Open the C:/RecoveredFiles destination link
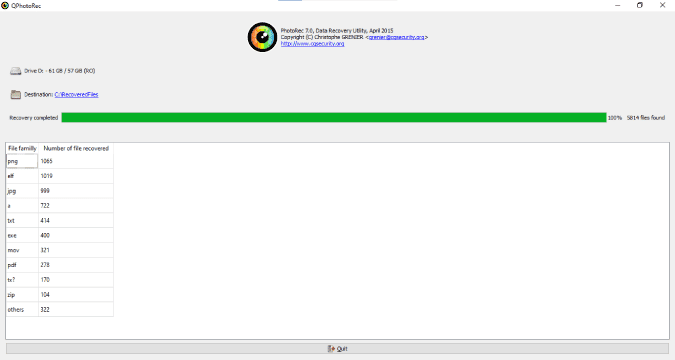675x360 pixels. click(x=76, y=94)
